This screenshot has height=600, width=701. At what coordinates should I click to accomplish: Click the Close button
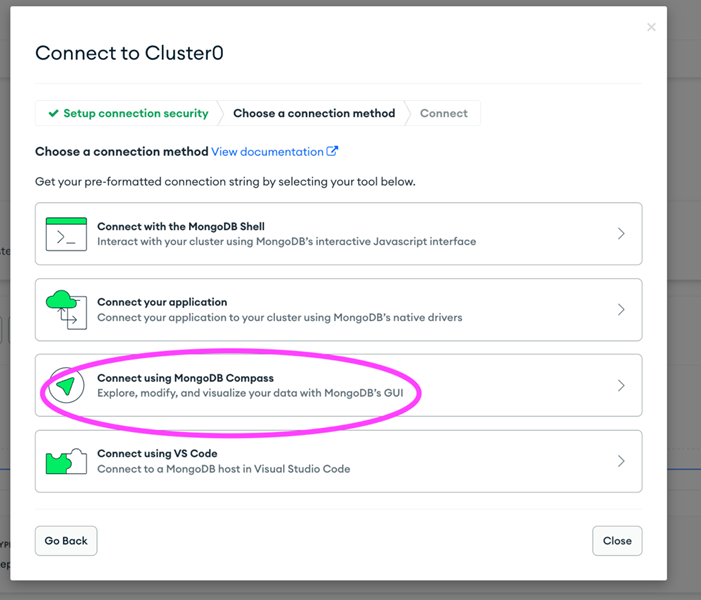[x=617, y=541]
